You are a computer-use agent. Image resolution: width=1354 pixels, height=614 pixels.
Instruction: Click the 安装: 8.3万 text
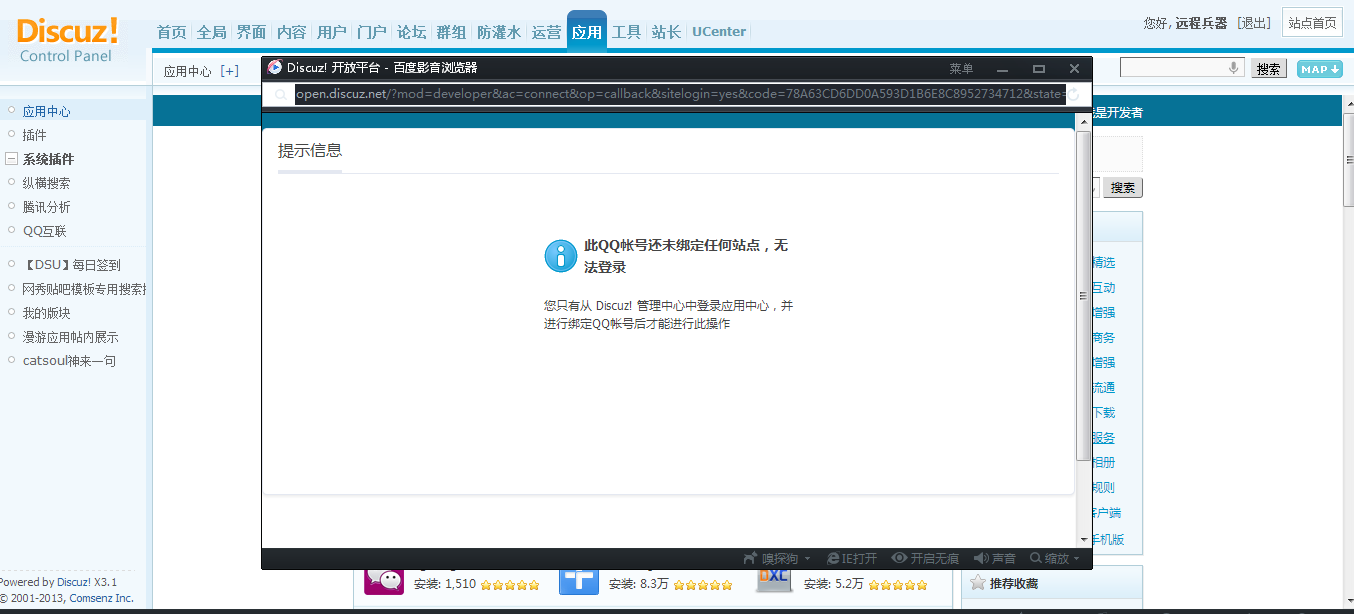tap(638, 584)
